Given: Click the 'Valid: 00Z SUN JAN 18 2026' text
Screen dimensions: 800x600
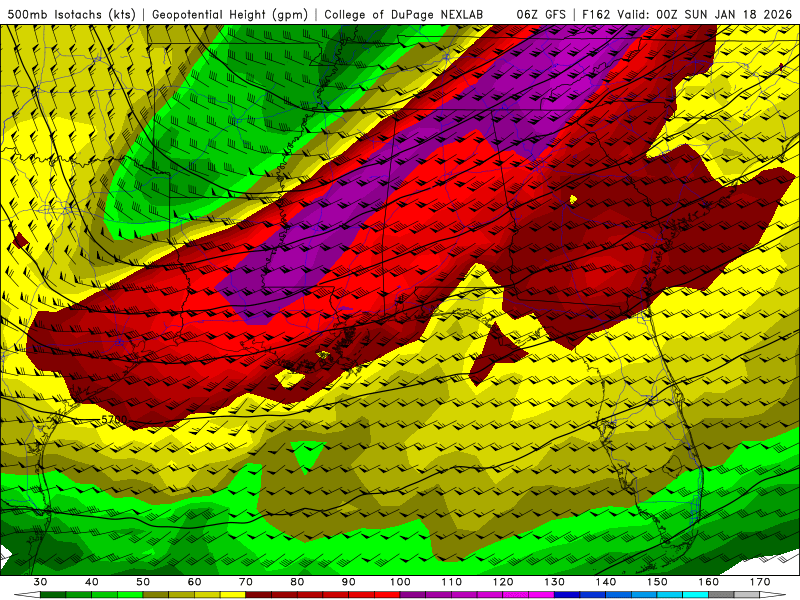Looking at the screenshot, I should (705, 15).
